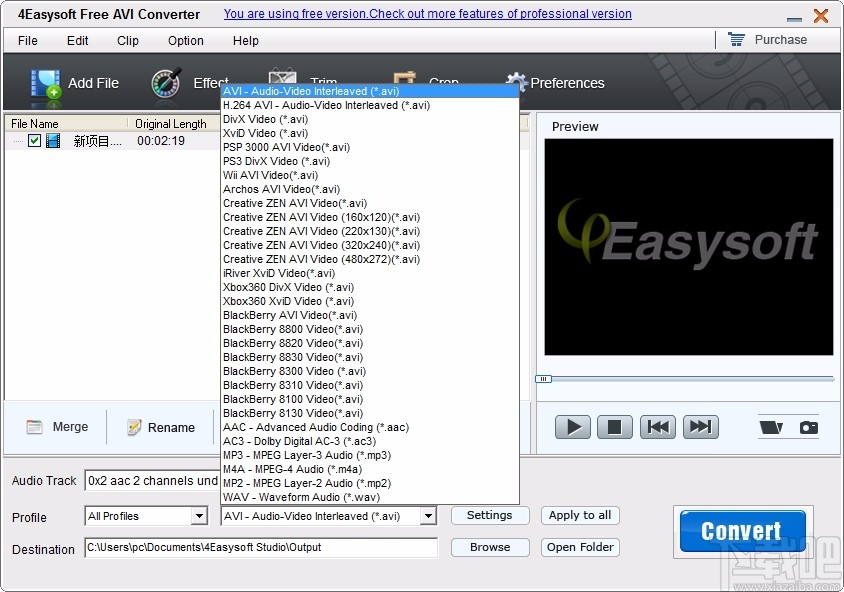Image resolution: width=844 pixels, height=592 pixels.
Task: Open the Effect tool
Action: (166, 82)
